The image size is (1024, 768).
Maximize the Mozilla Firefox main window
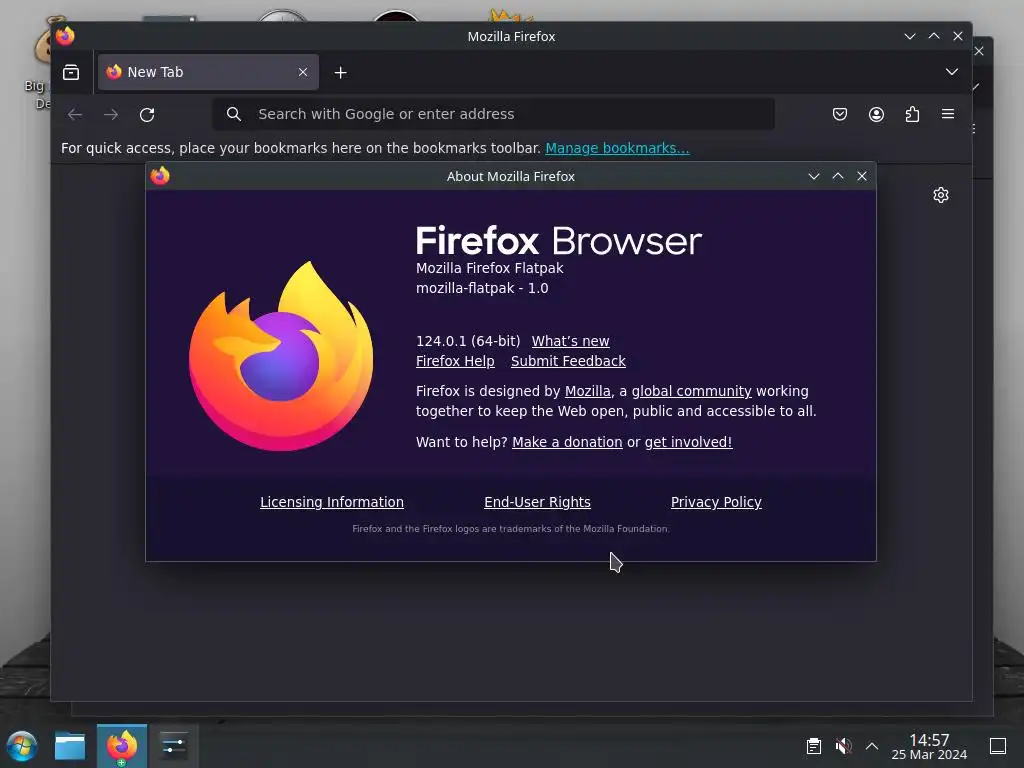[x=934, y=37]
